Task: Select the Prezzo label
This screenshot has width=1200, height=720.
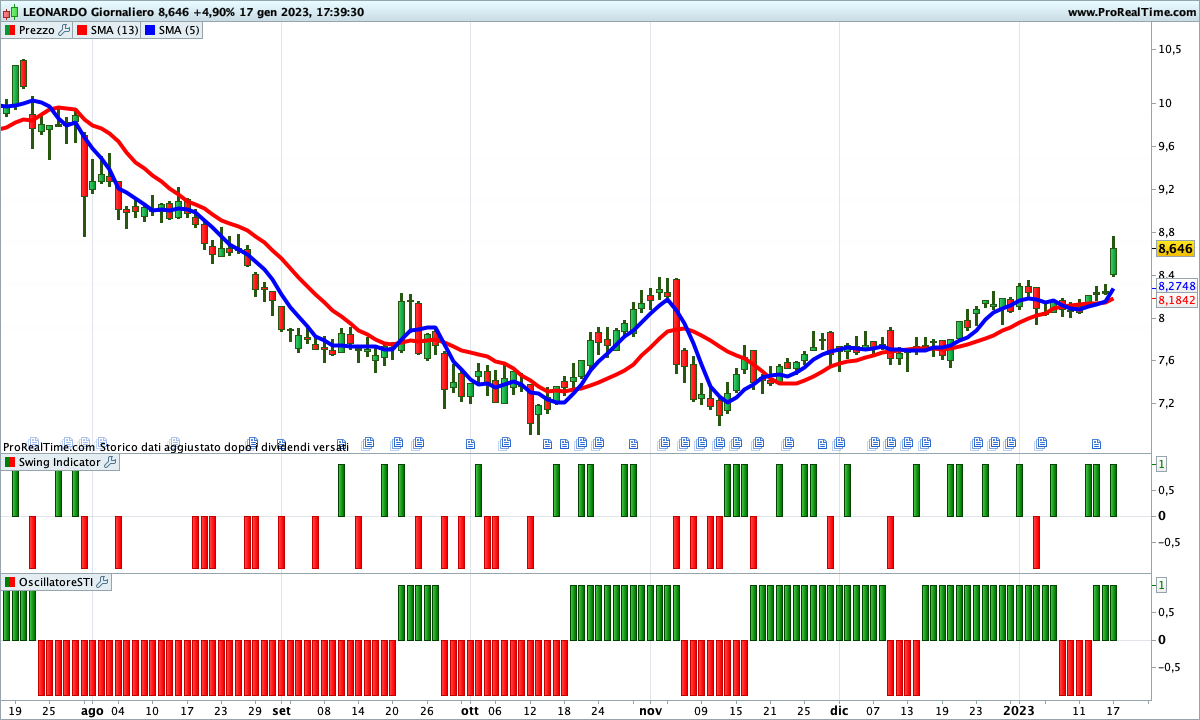Action: click(x=37, y=30)
